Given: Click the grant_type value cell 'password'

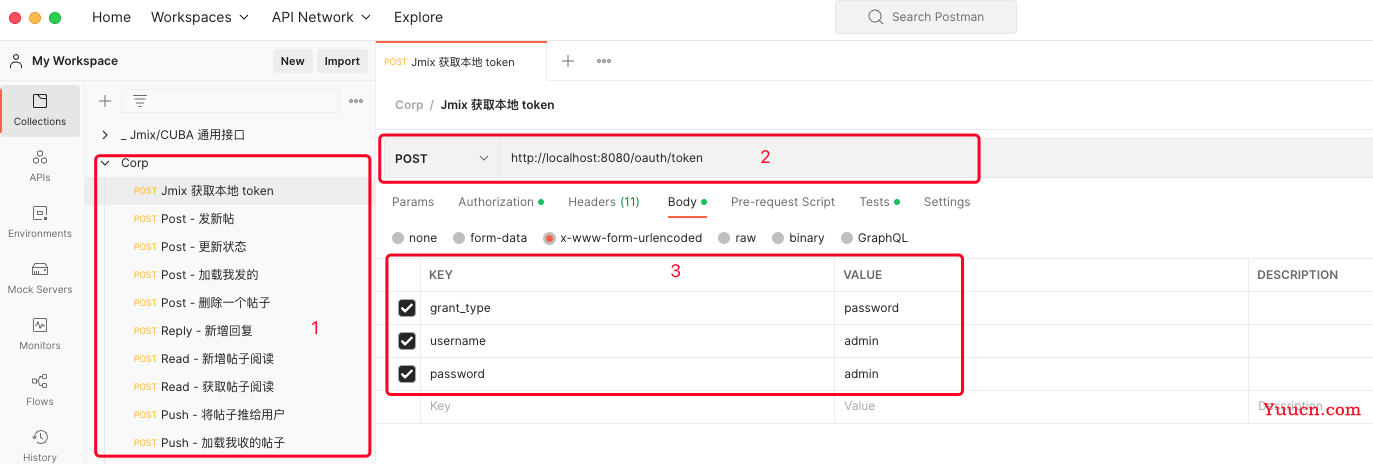Looking at the screenshot, I should (1041, 308).
